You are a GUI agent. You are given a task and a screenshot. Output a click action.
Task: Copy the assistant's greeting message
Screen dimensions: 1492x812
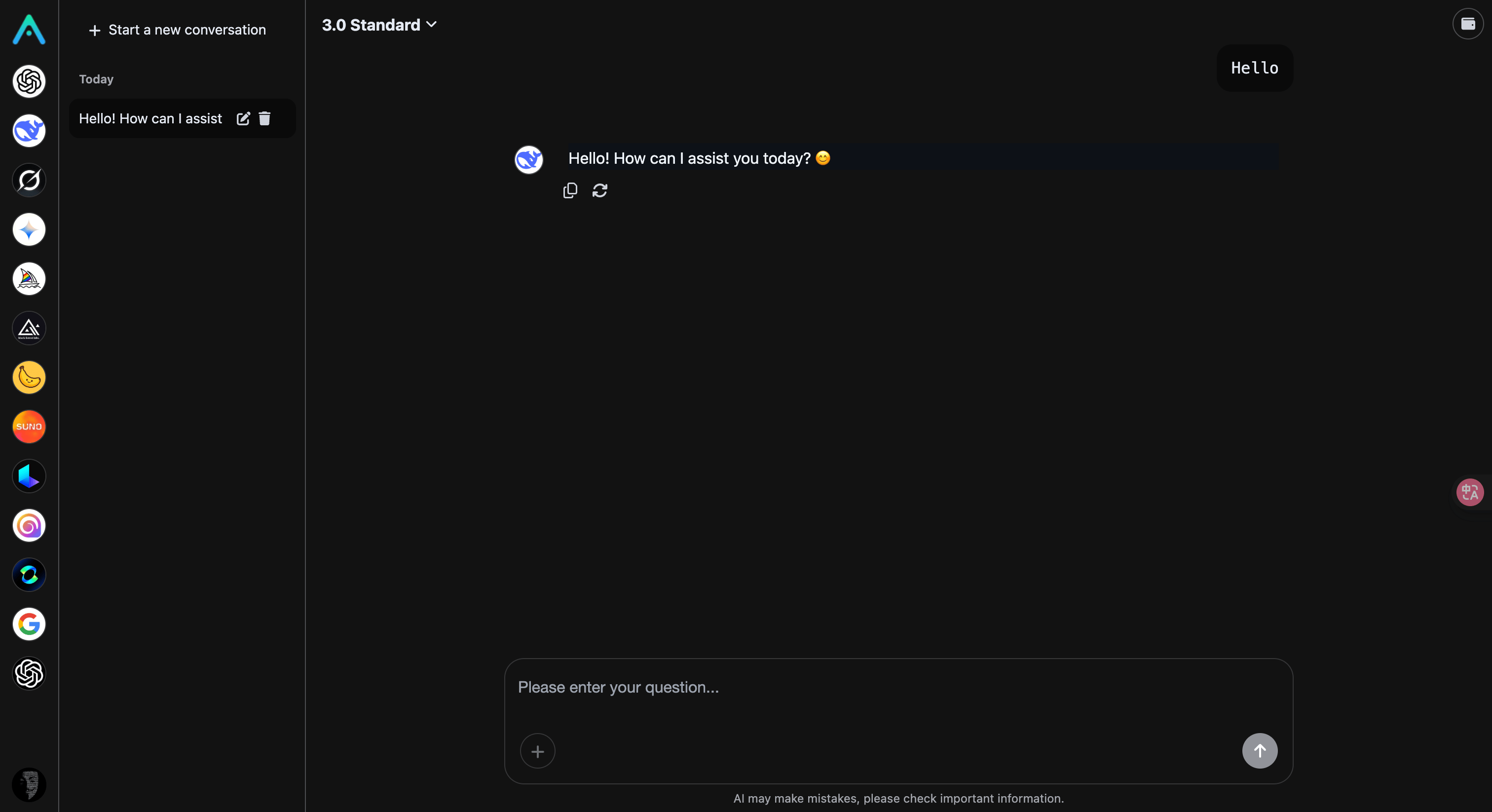570,190
